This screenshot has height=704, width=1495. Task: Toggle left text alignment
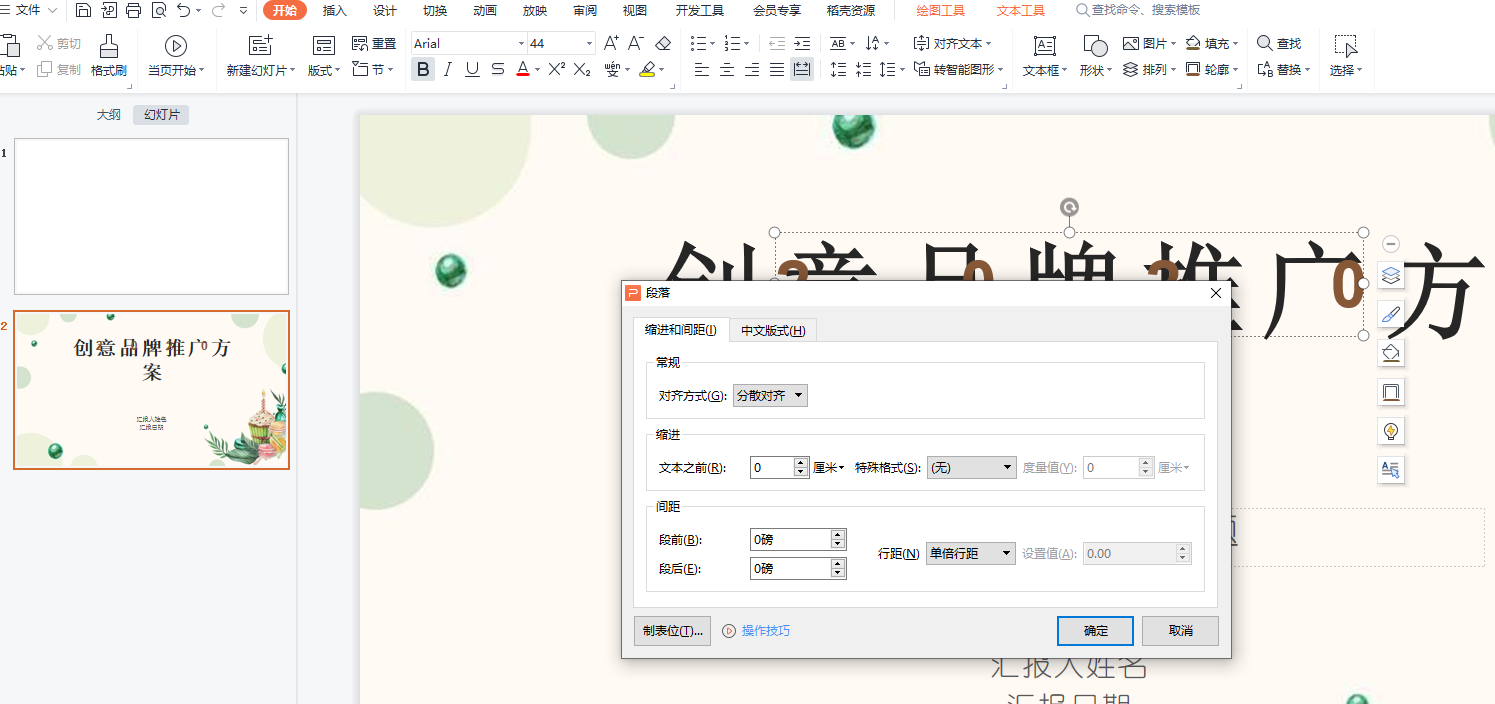pyautogui.click(x=702, y=69)
